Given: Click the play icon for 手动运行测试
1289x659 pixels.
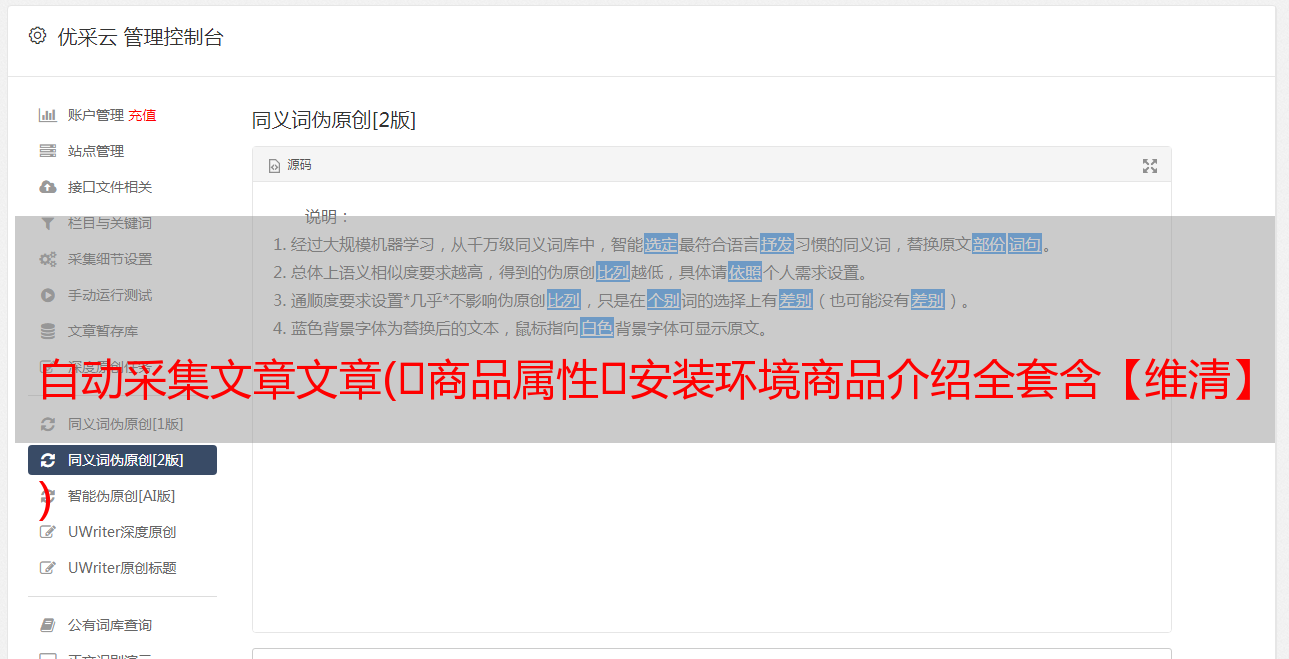Looking at the screenshot, I should click(47, 295).
